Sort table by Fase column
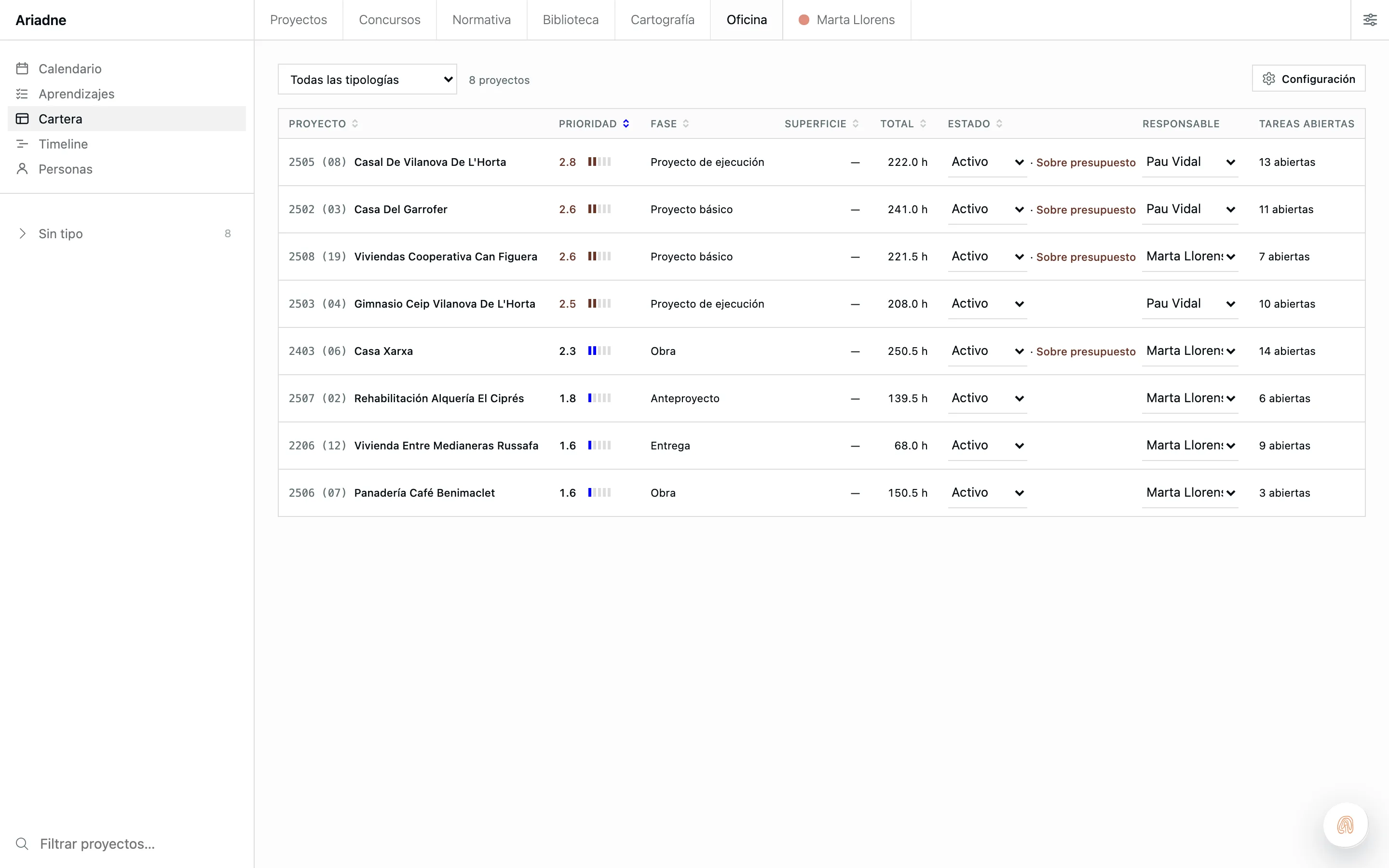The width and height of the screenshot is (1389, 868). click(669, 123)
